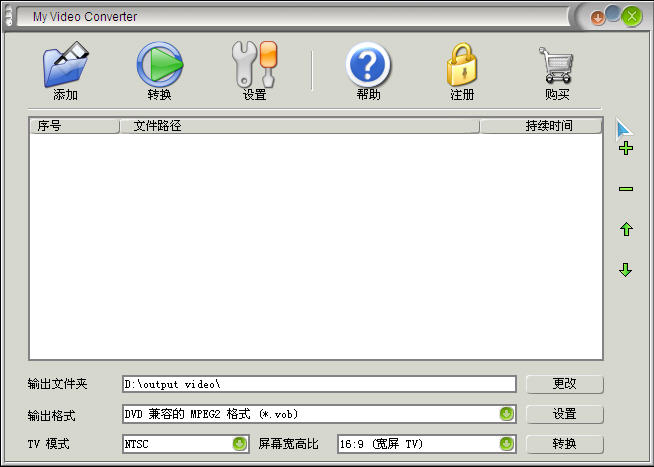
Task: Click the 持续时间 column header
Action: click(x=541, y=126)
